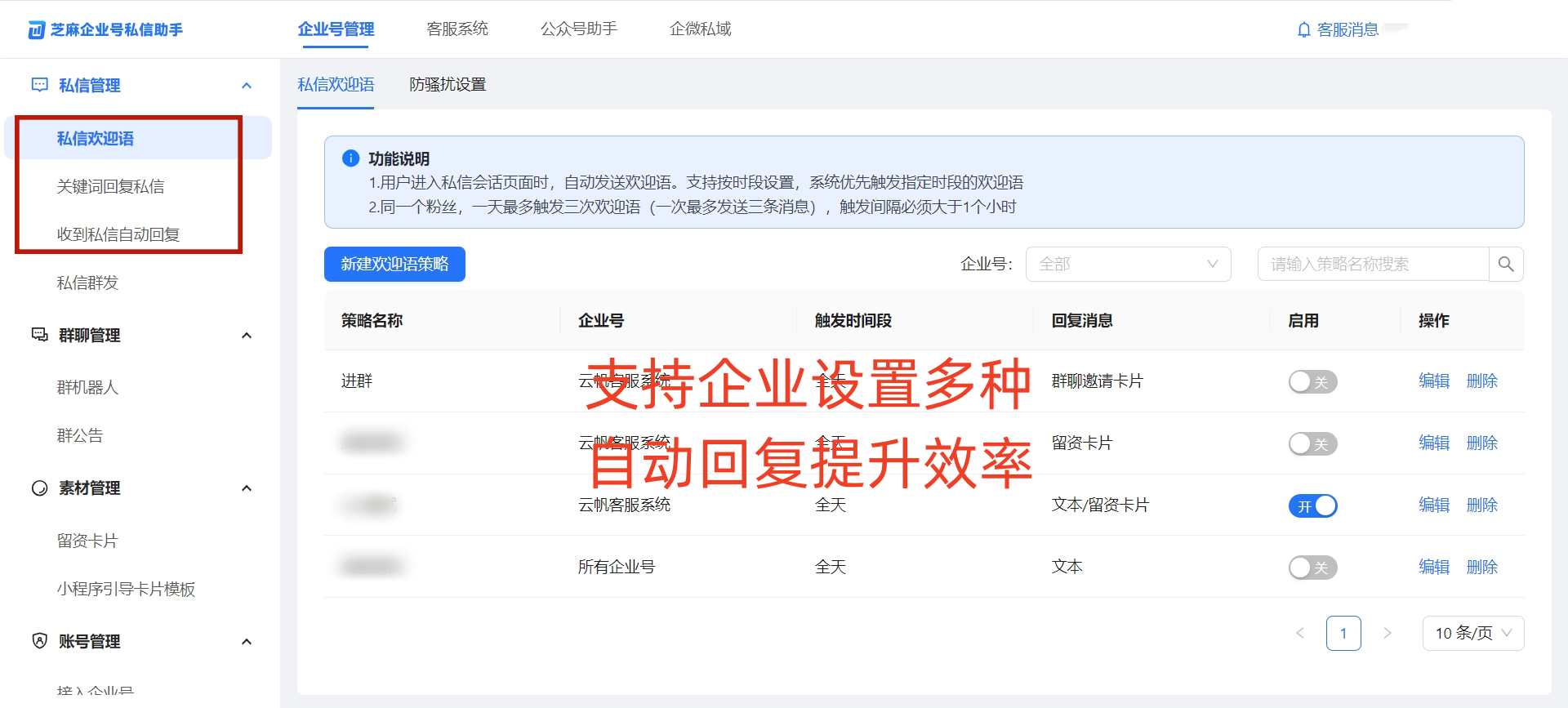Delete the 文本/留资卡片 row strategy
Image resolution: width=1568 pixels, height=708 pixels.
(x=1481, y=505)
